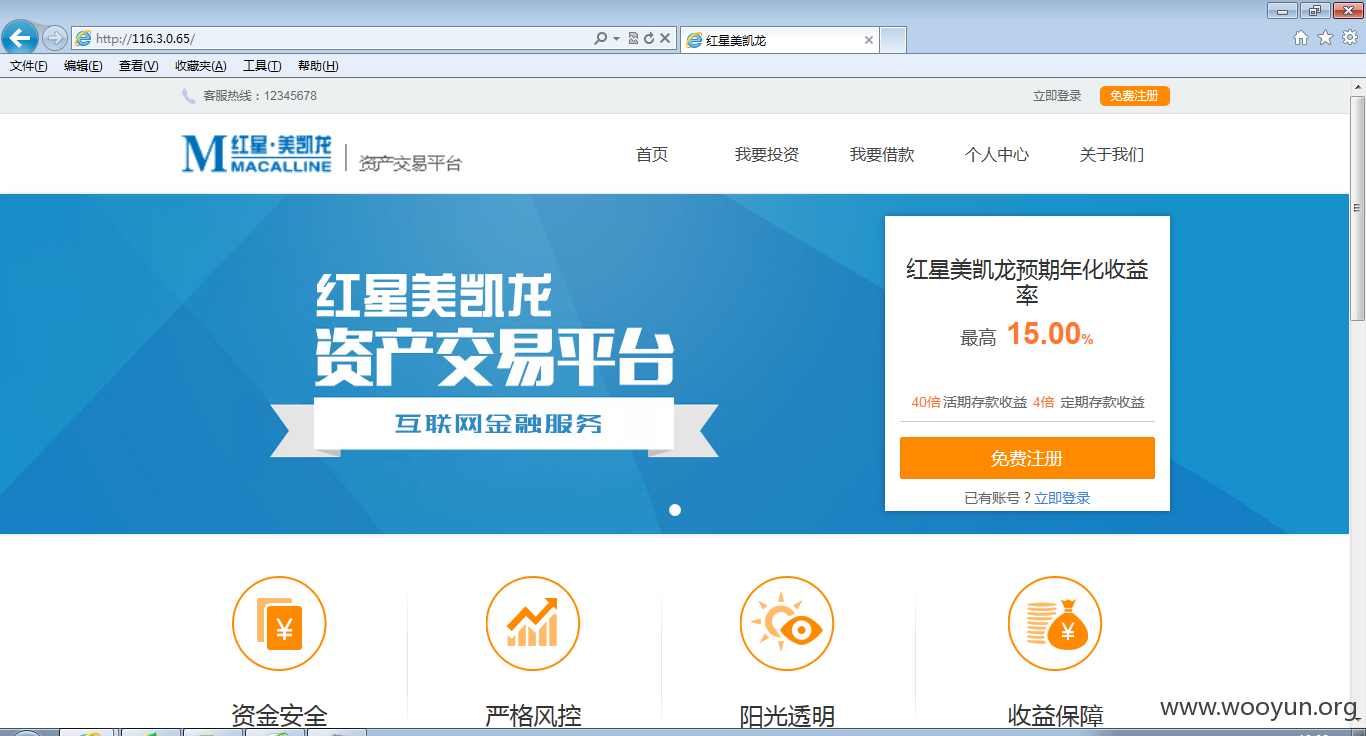This screenshot has height=736, width=1366.
Task: Click the 阳光透明 sun eye icon
Action: click(x=787, y=624)
